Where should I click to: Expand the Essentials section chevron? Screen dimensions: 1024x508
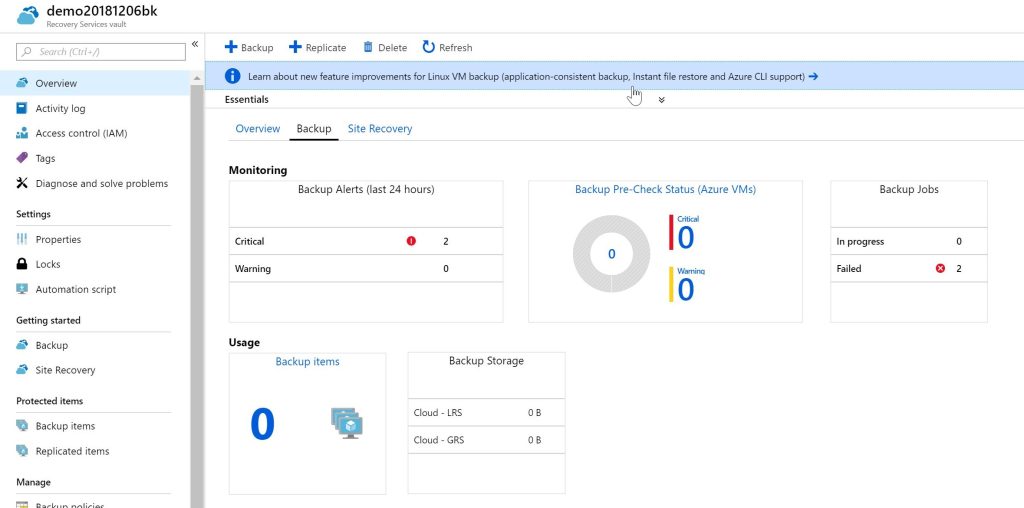(662, 100)
